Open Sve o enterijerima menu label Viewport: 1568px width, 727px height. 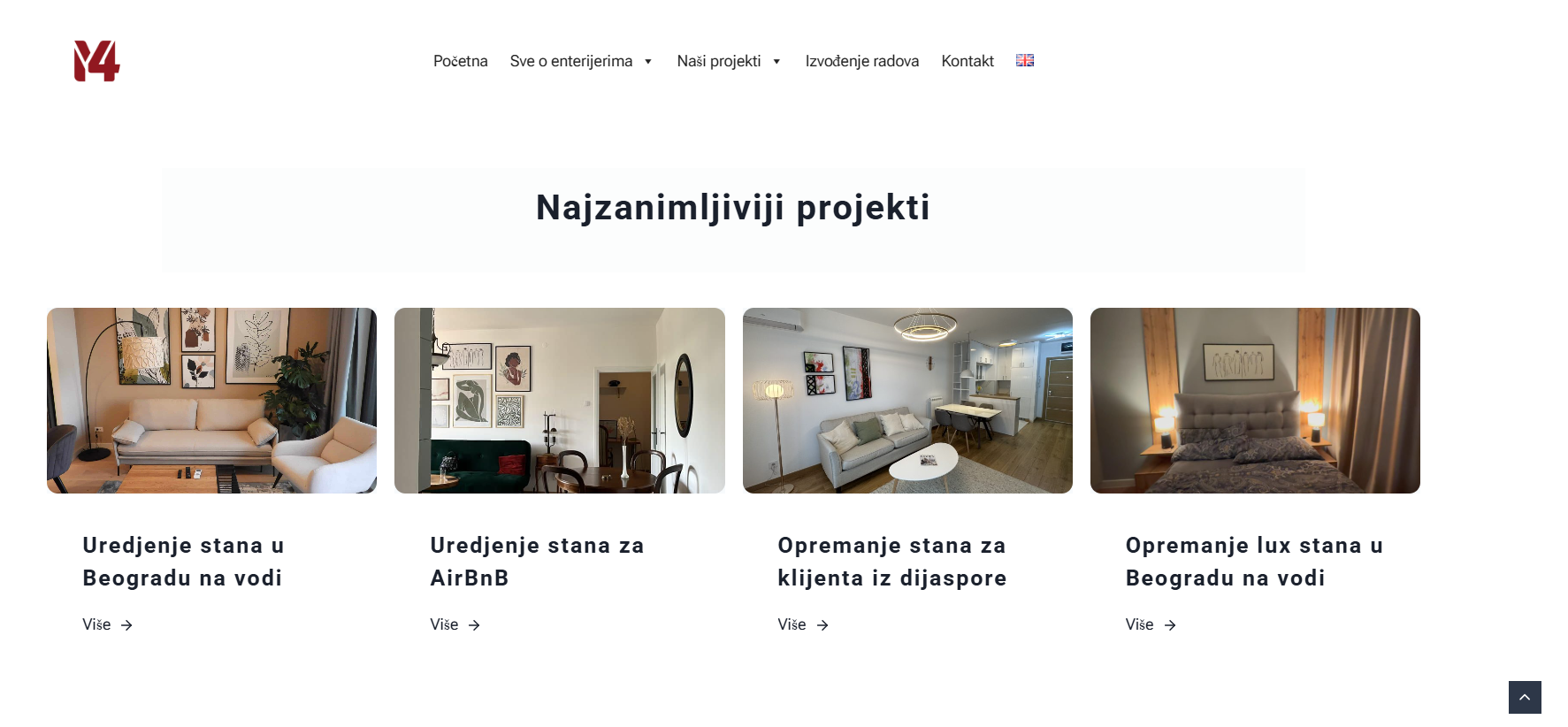coord(571,61)
